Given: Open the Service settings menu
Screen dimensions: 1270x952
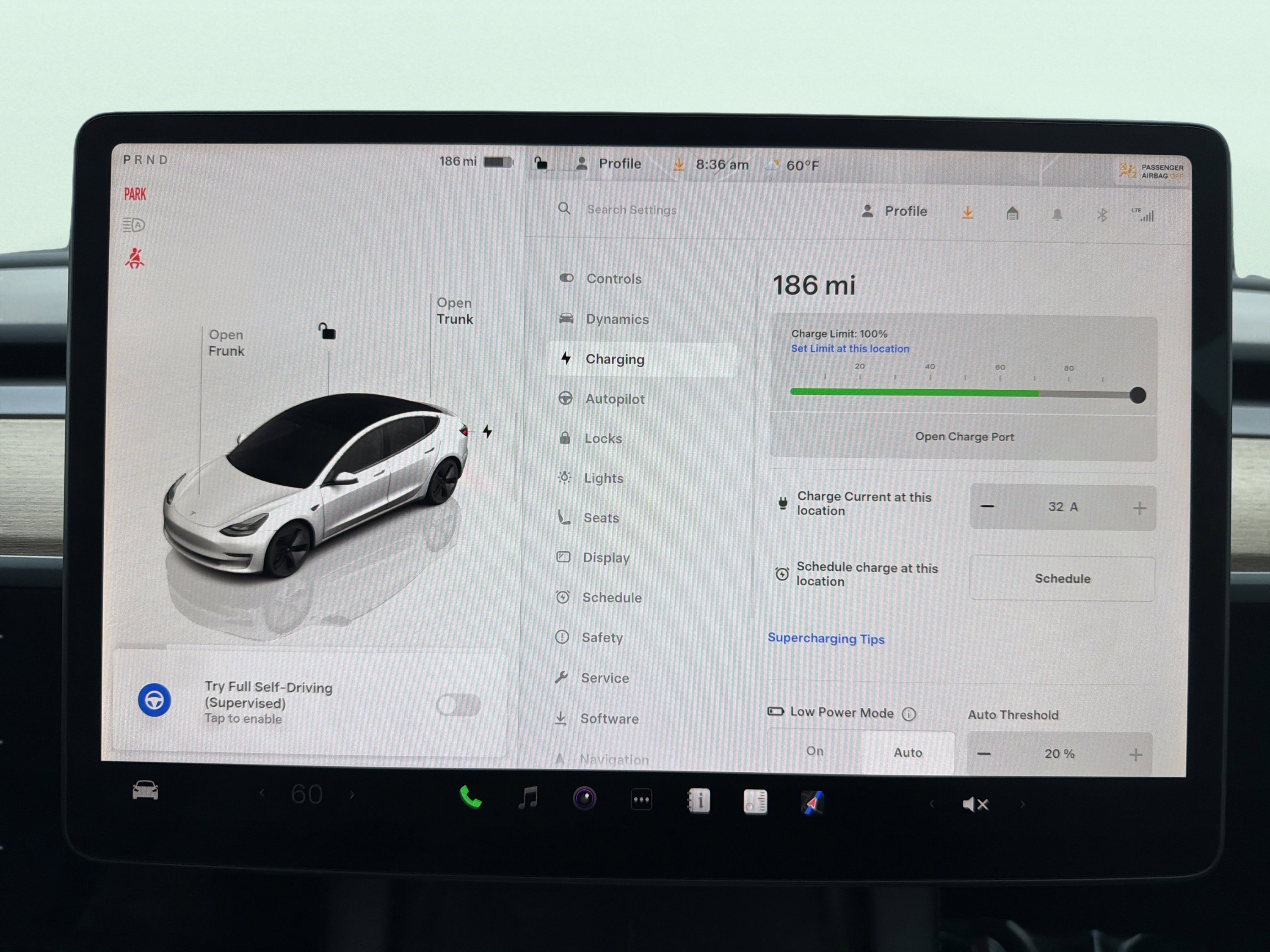Looking at the screenshot, I should 636,678.
